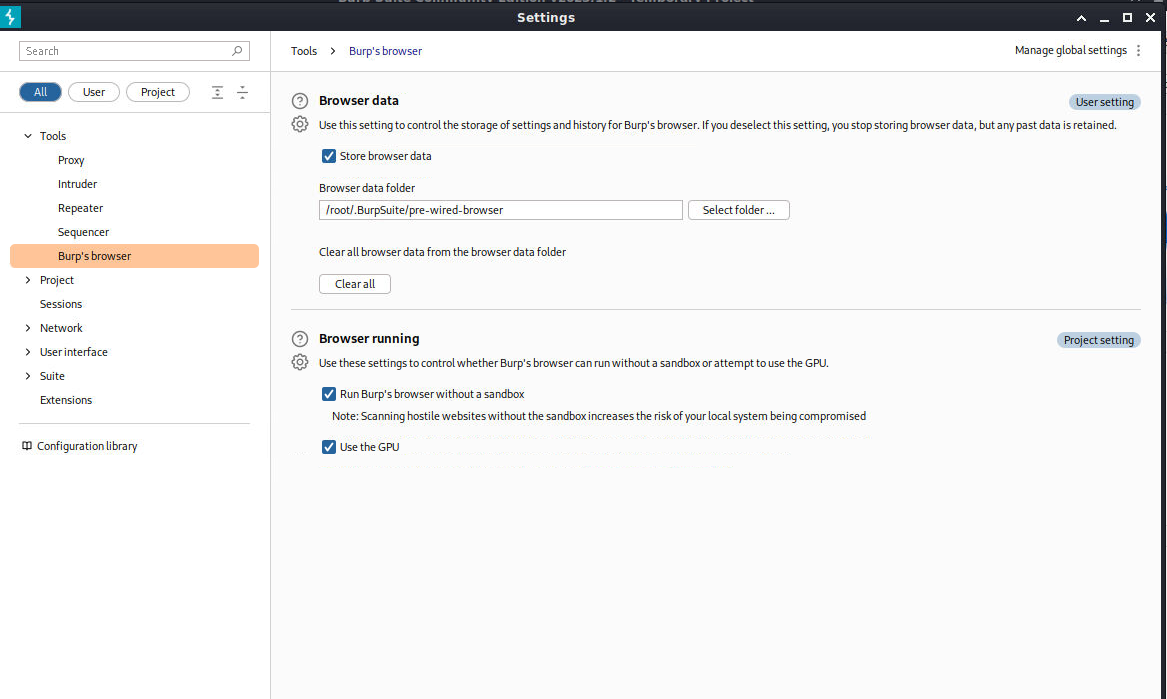Uncheck Store browser data checkbox

click(328, 156)
